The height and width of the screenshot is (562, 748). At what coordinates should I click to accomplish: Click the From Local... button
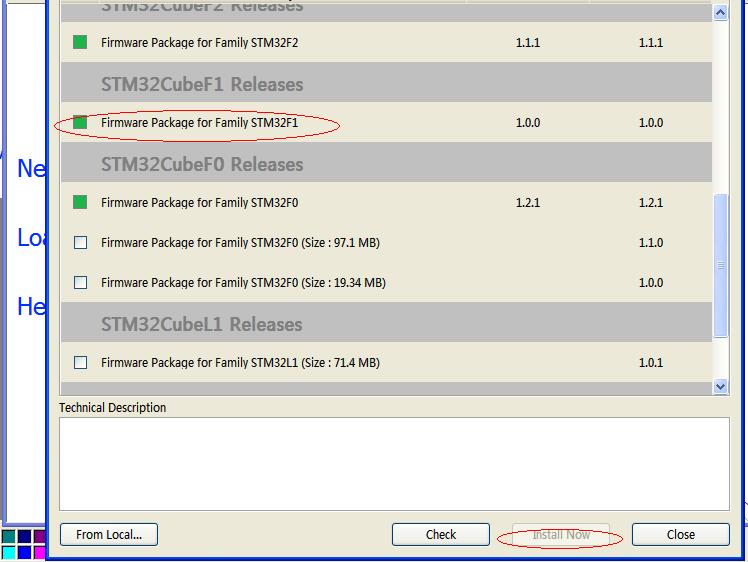pos(109,534)
